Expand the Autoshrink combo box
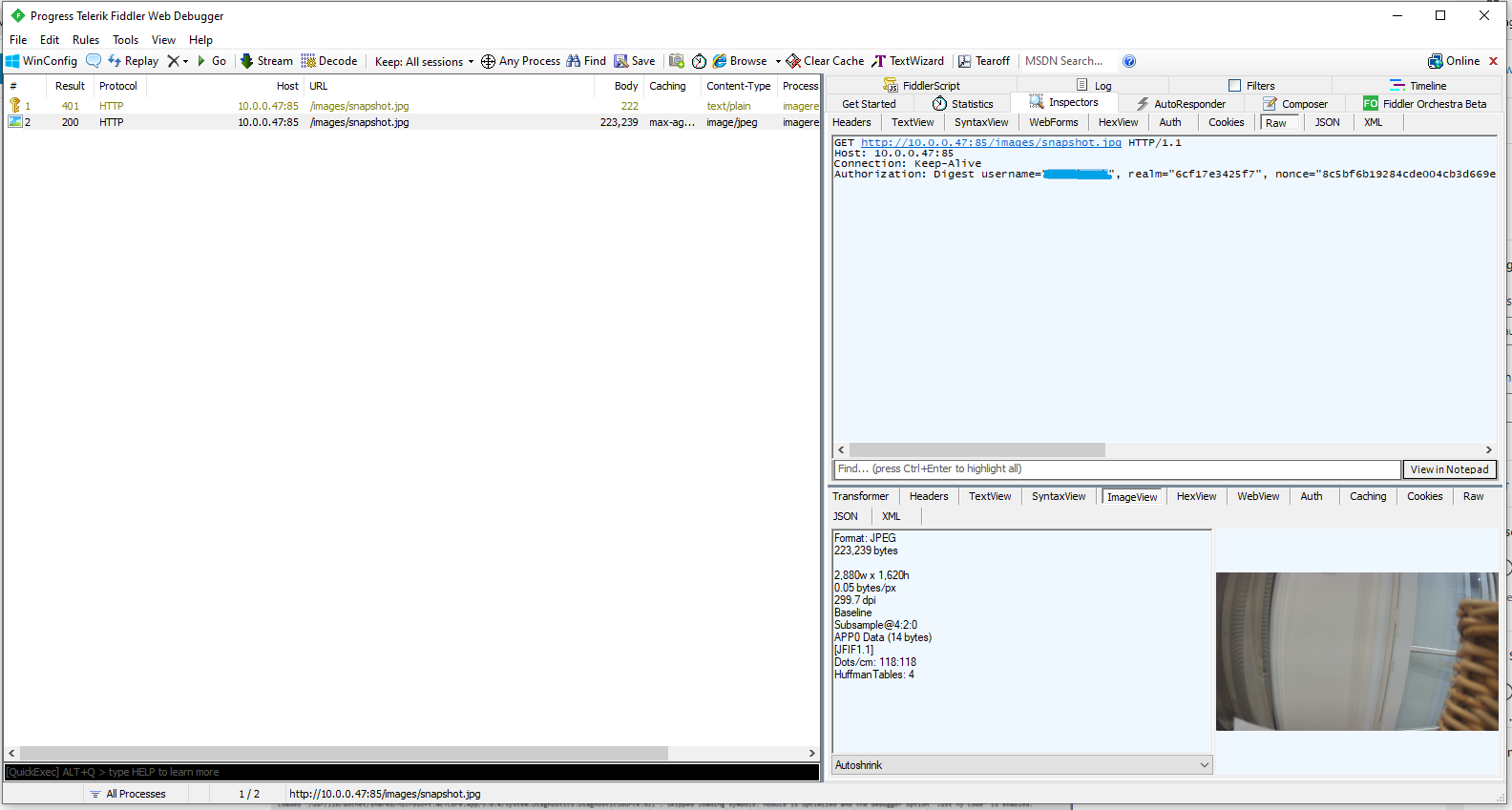The height and width of the screenshot is (810, 1512). 1204,765
